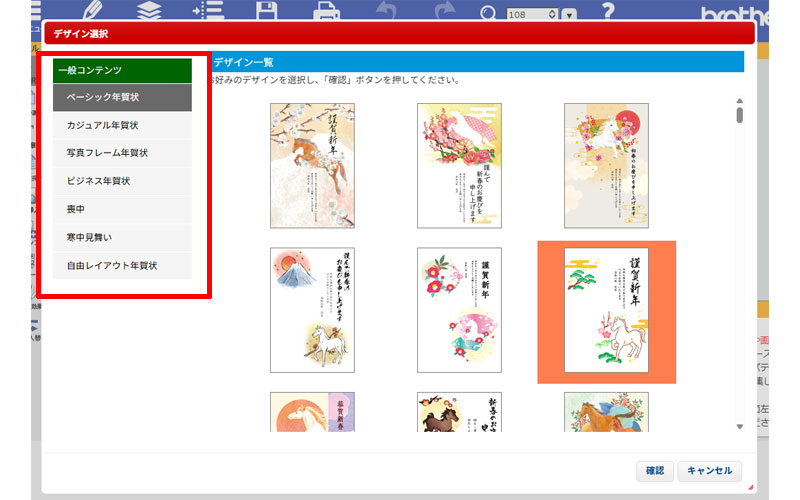Click the undo arrow icon
Viewport: 800px width, 500px height.
pos(387,12)
